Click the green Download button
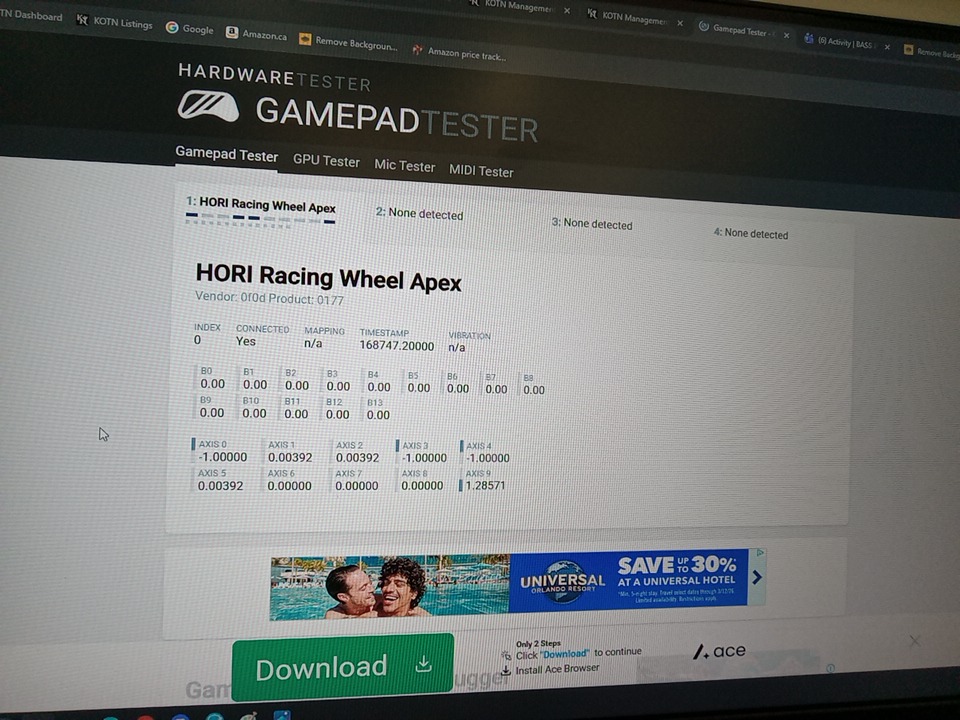Viewport: 960px width, 720px height. coord(342,667)
